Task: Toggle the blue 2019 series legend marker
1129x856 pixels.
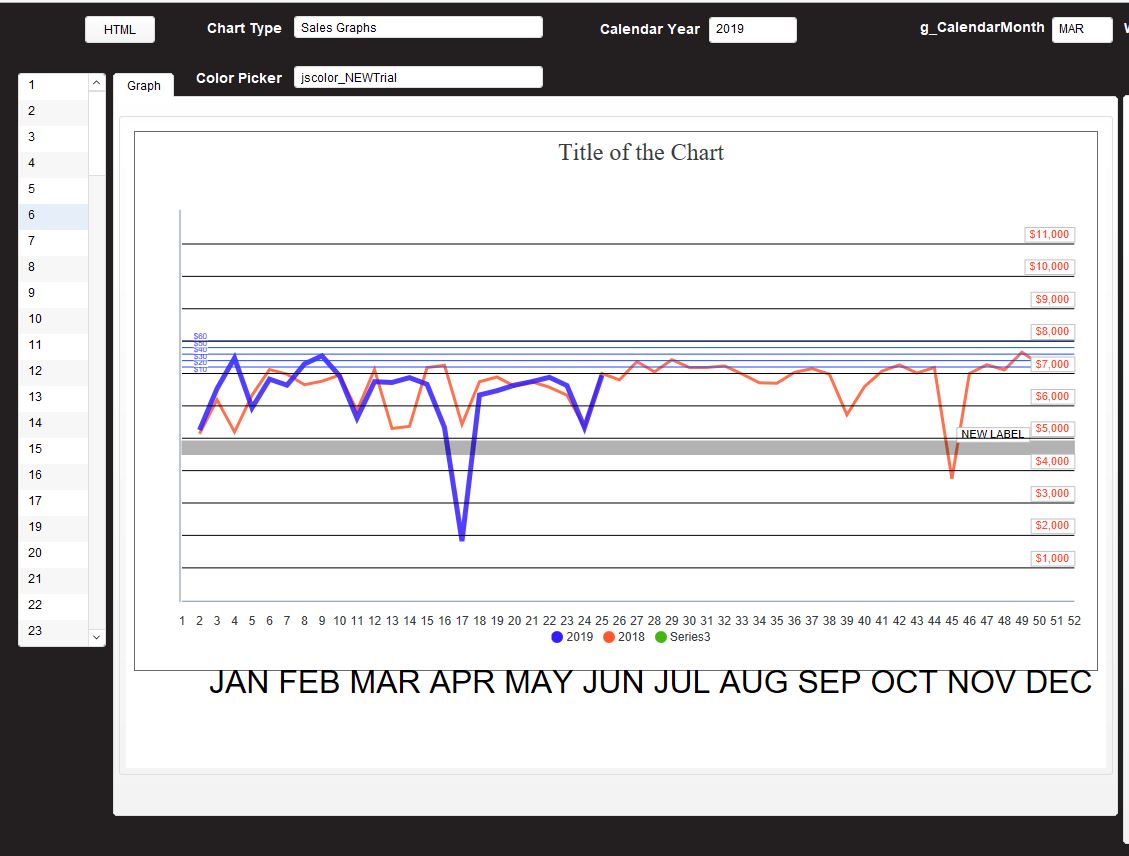Action: (x=556, y=636)
